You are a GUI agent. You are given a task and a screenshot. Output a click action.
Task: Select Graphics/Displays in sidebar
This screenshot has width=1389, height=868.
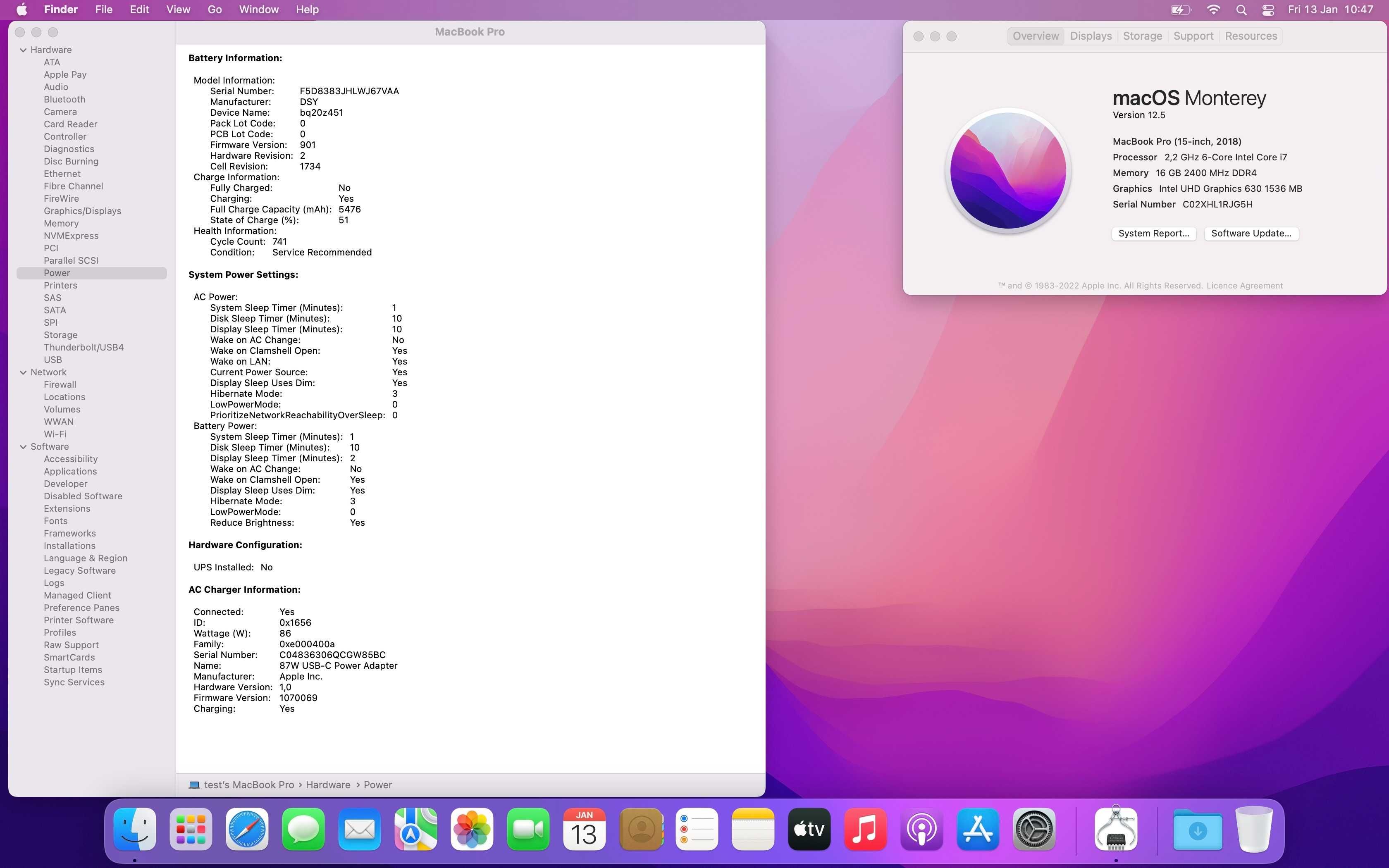(x=83, y=211)
